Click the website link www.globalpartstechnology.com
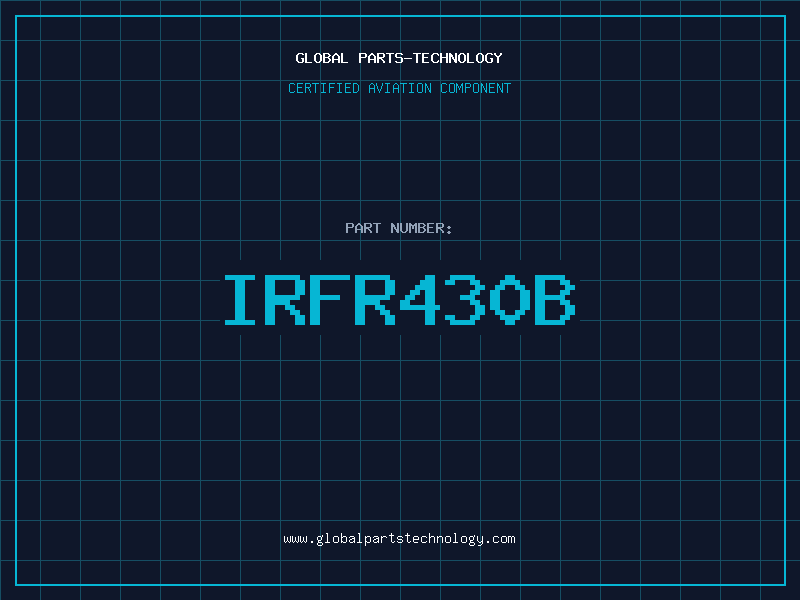This screenshot has width=800, height=600. [399, 539]
